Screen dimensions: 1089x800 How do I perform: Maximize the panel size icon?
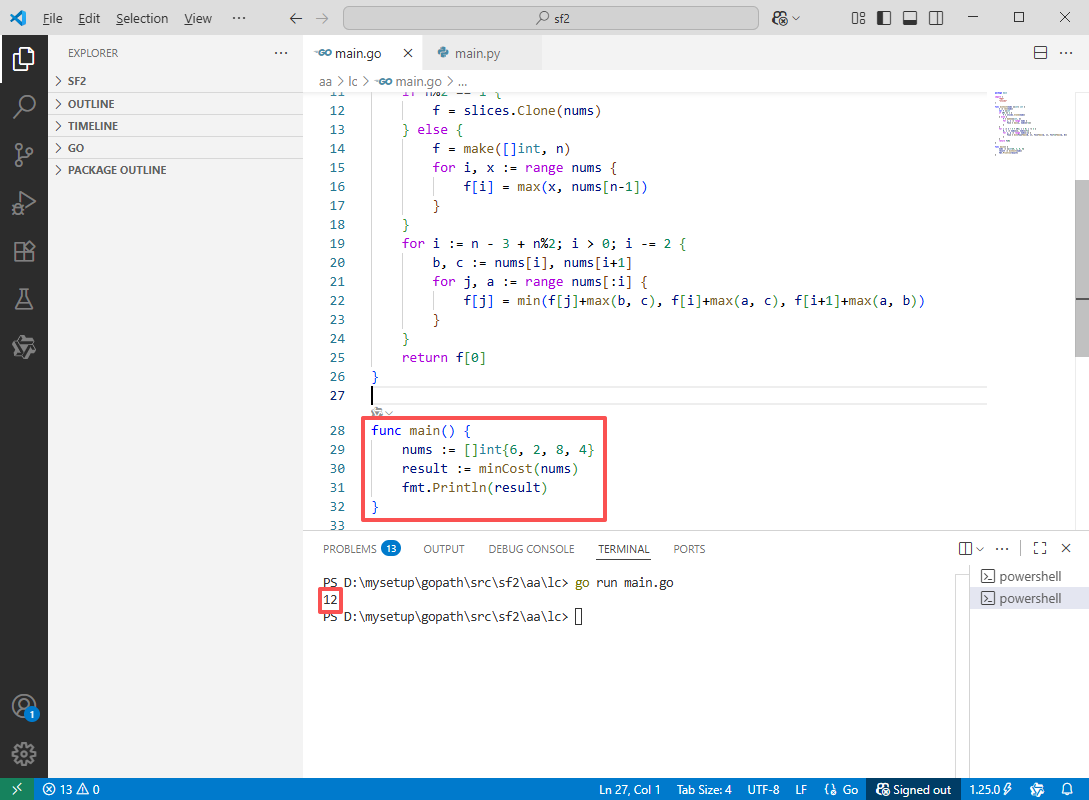pos(1040,548)
